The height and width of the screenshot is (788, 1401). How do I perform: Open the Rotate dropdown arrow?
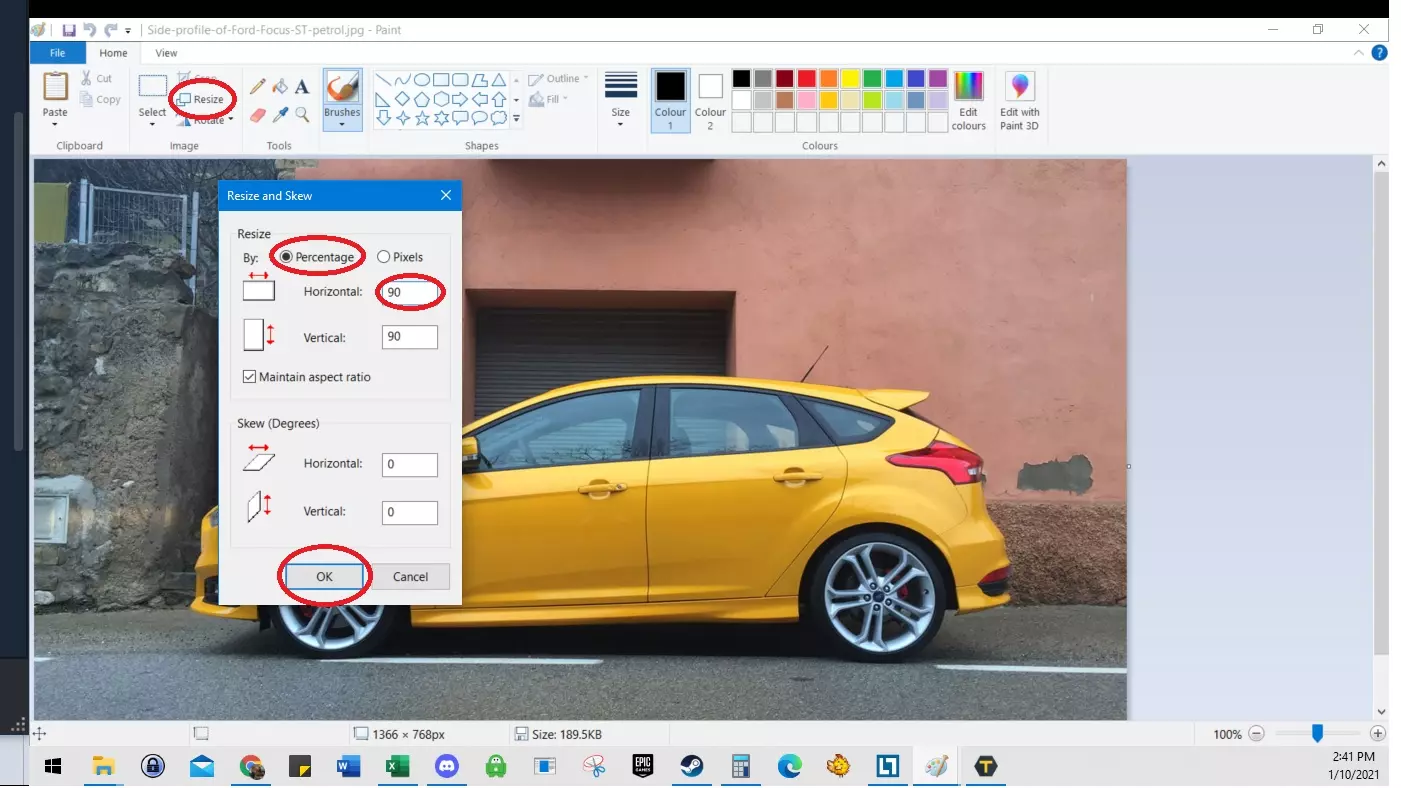point(231,120)
